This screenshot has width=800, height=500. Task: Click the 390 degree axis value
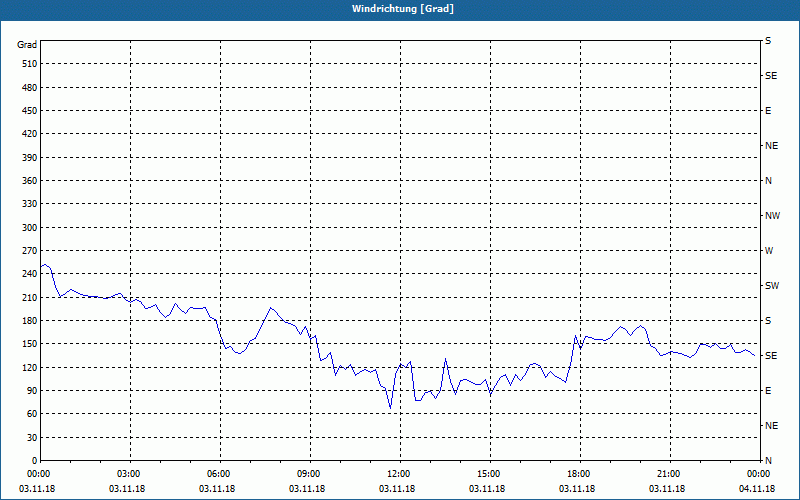[30, 158]
